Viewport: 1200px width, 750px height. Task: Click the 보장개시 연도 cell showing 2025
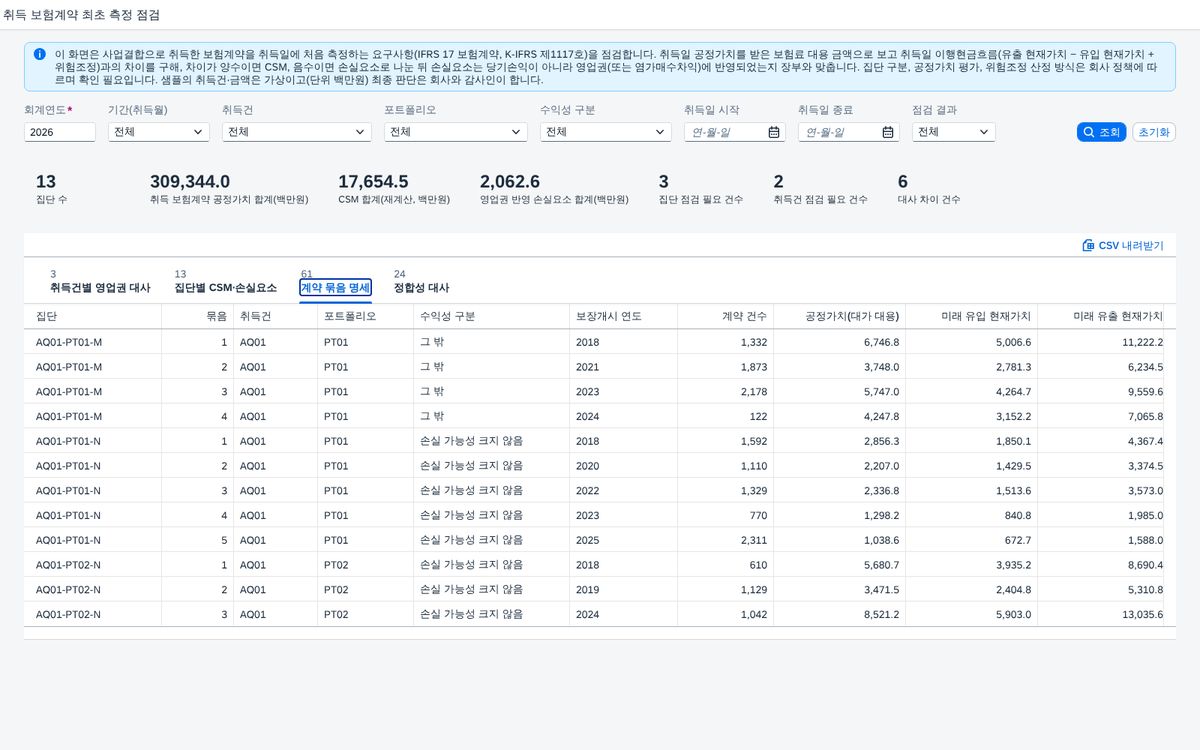(x=624, y=540)
